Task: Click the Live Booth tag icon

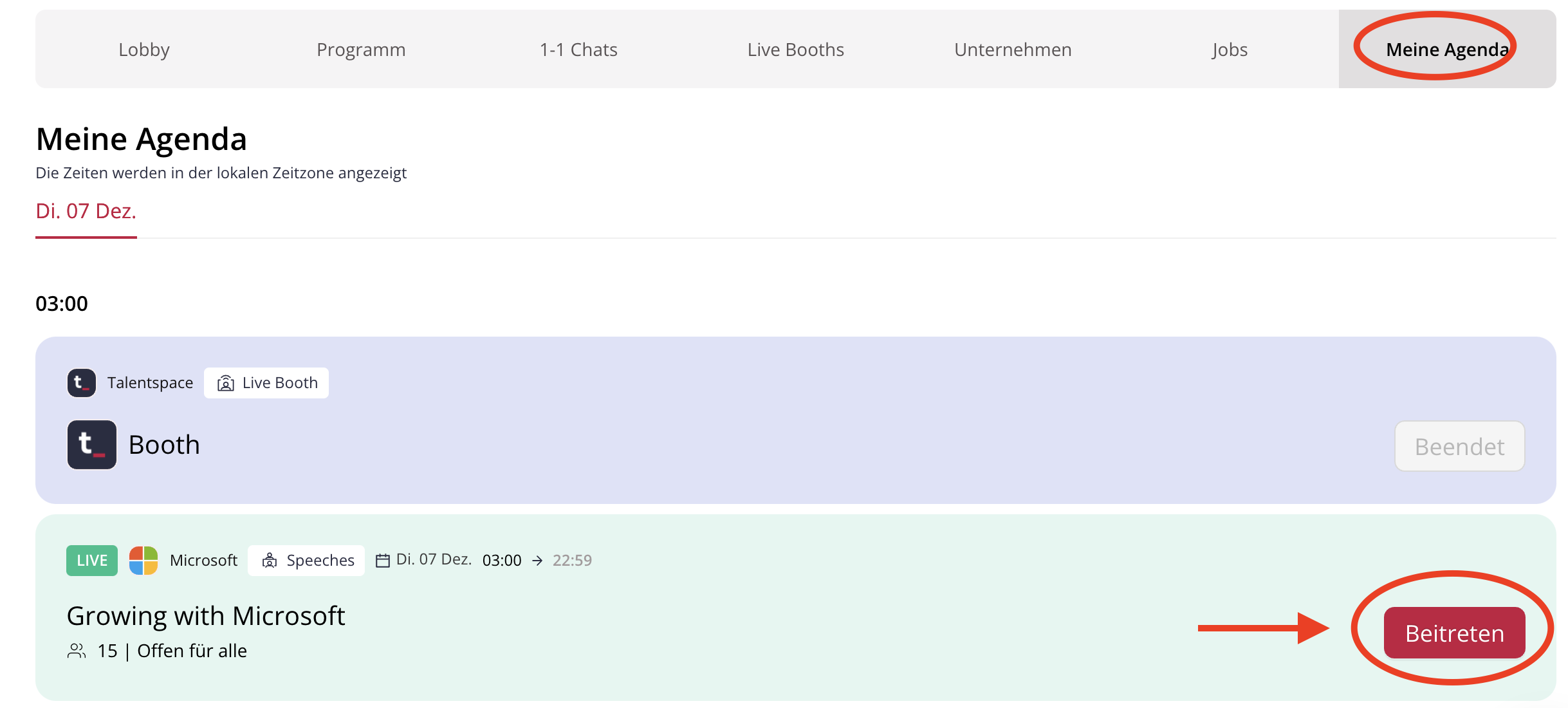Action: pyautogui.click(x=225, y=384)
